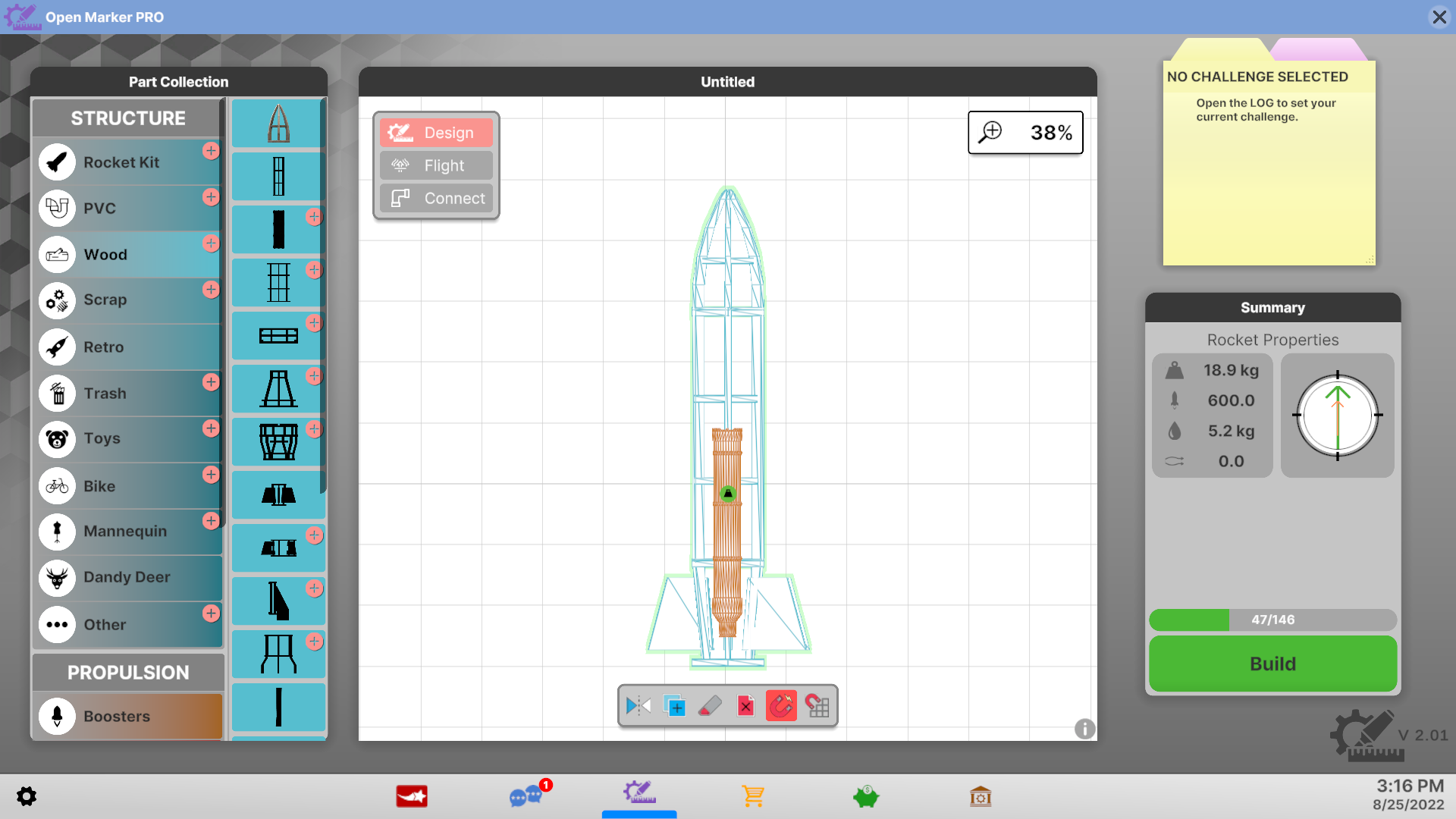Toggle the magnet snap-to-part tool
This screenshot has height=819, width=1456.
tap(781, 706)
